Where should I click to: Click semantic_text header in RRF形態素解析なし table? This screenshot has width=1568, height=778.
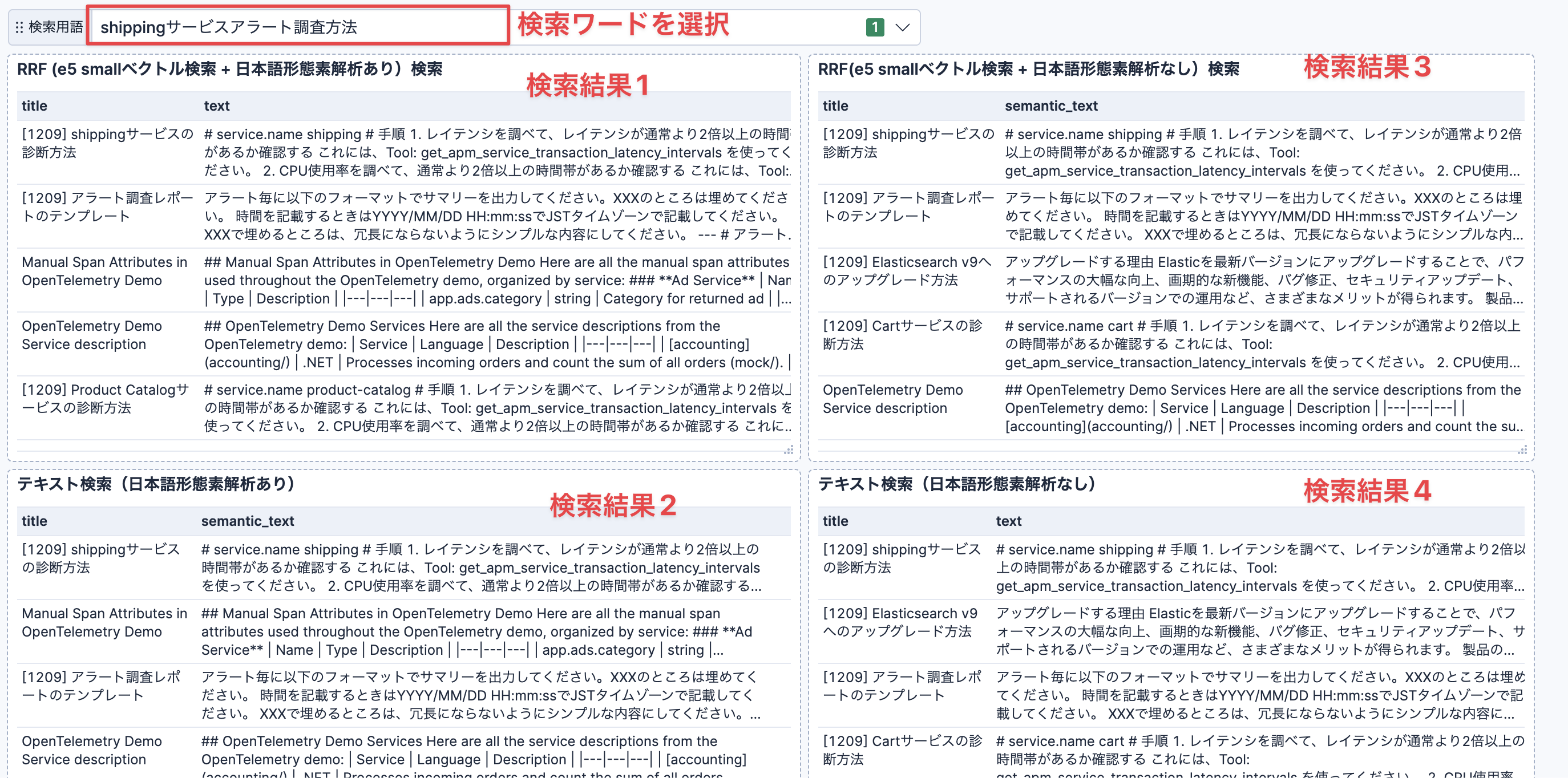pos(1050,106)
